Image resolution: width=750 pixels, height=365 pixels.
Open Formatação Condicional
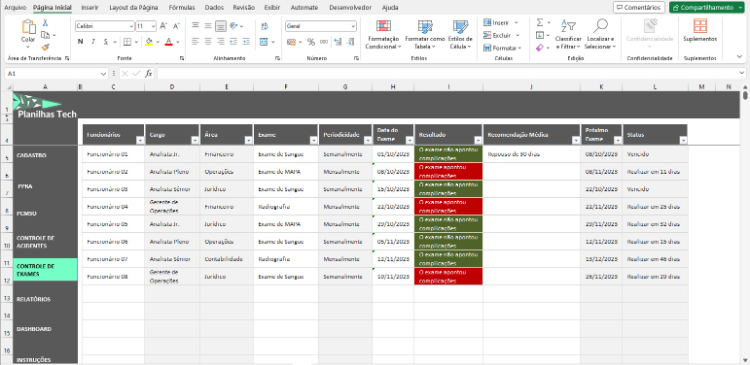click(x=383, y=35)
